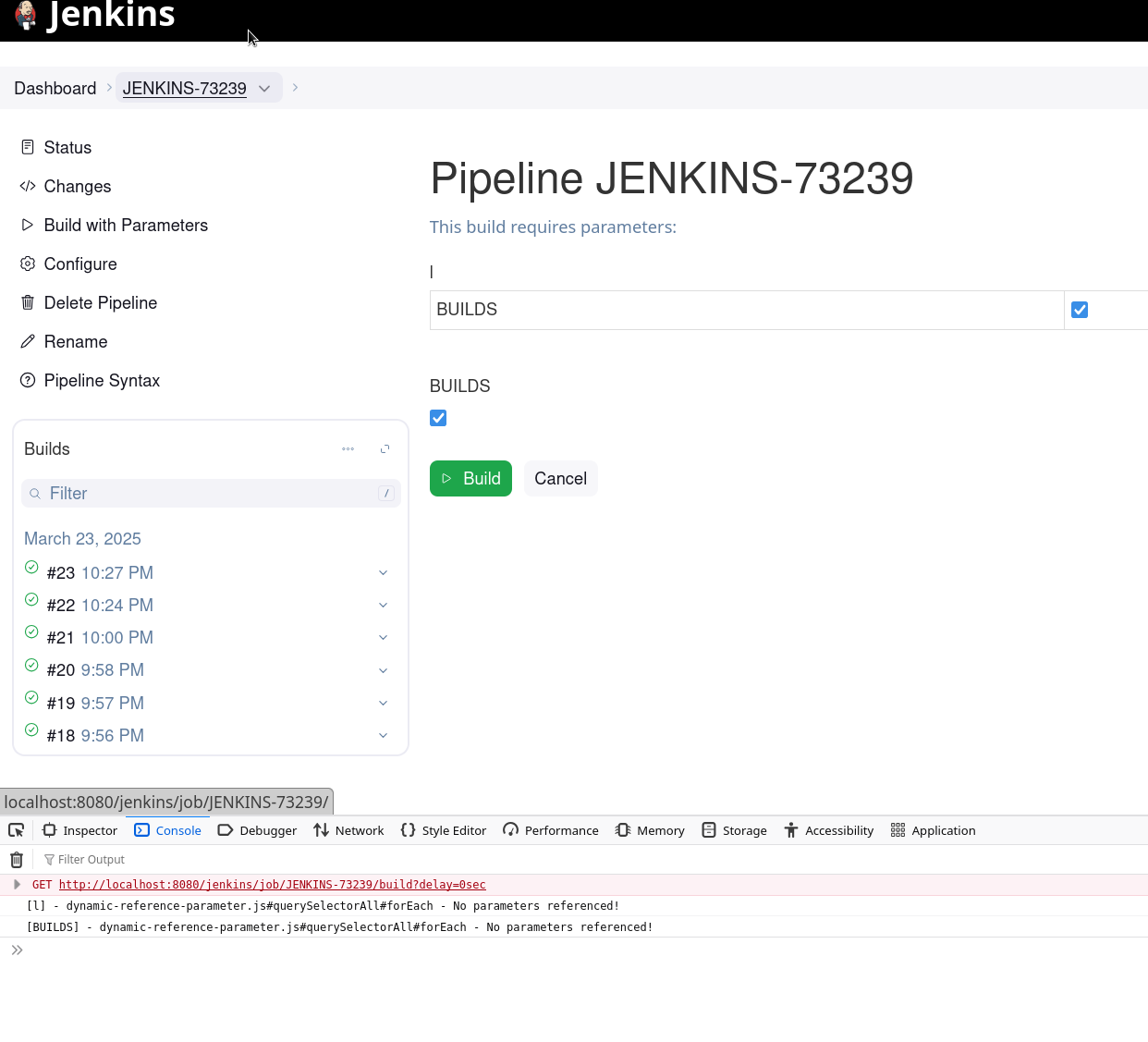
Task: Go to Dashboard breadcrumb link
Action: (55, 89)
